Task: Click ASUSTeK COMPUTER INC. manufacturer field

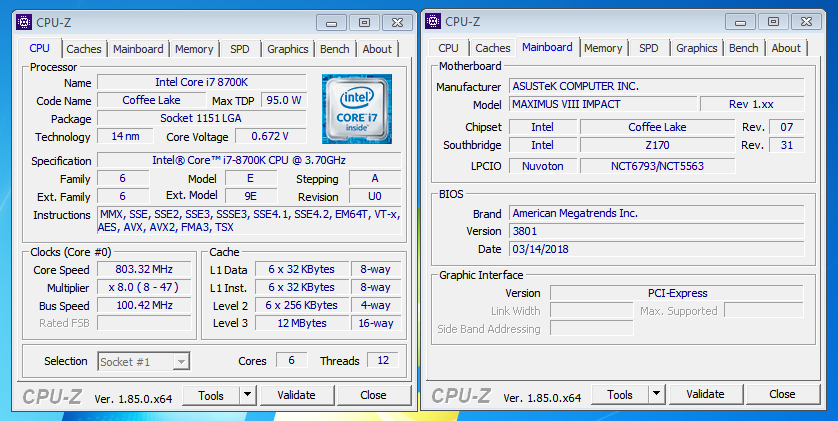Action: [x=657, y=86]
